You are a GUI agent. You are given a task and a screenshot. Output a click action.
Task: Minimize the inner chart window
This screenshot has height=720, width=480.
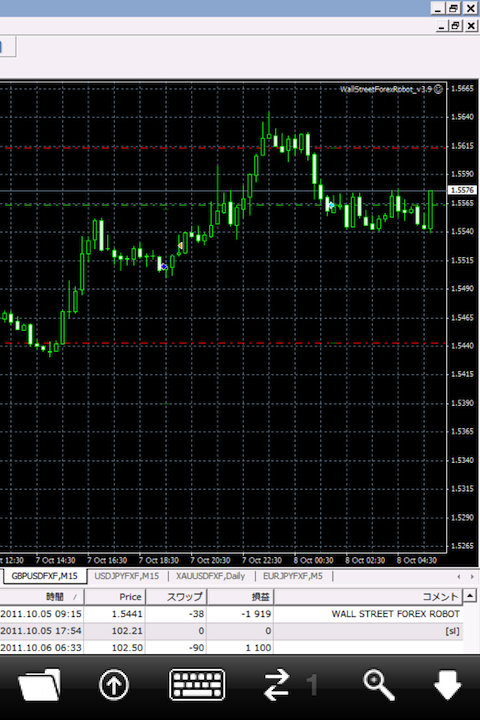tap(441, 26)
